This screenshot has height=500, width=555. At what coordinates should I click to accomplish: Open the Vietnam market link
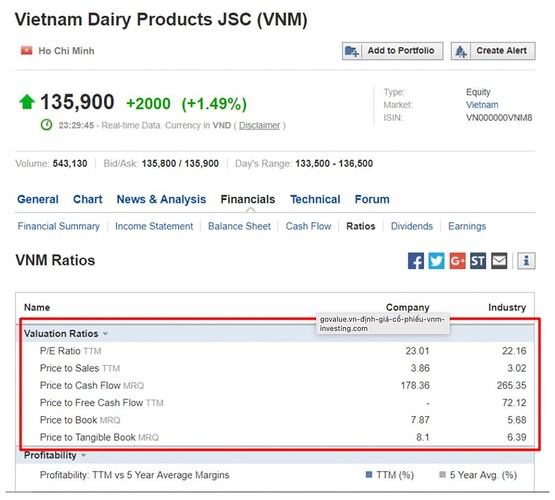482,105
